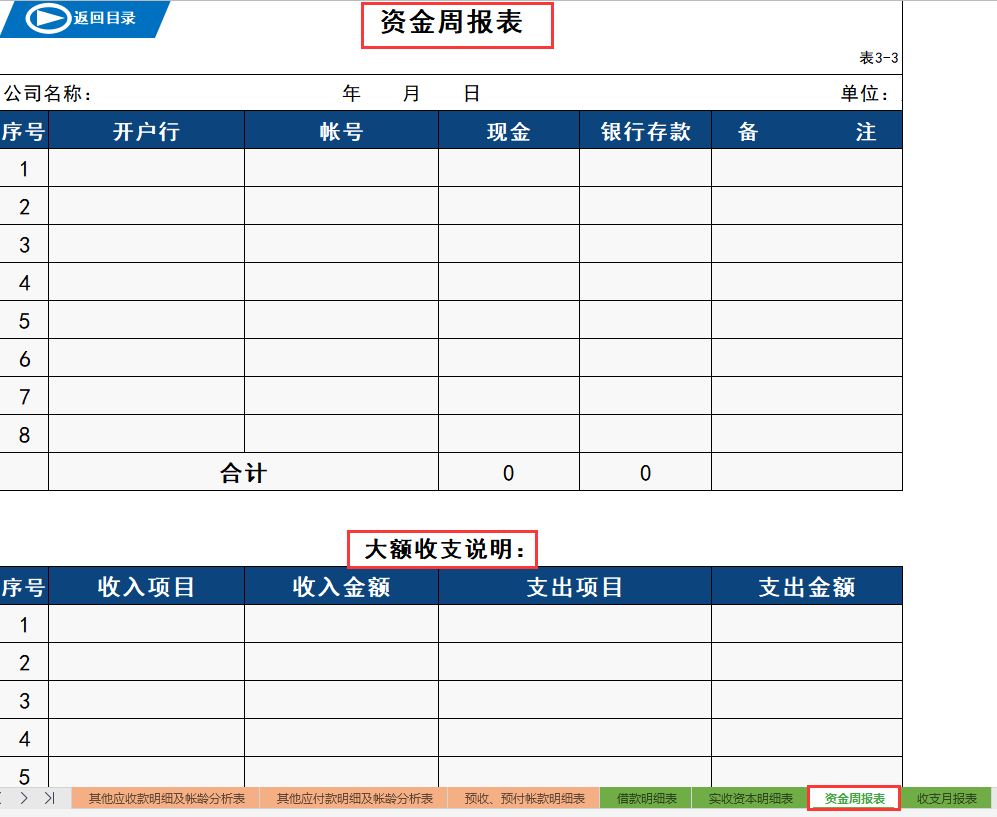Click the 银行存款 total cell showing 0

click(645, 472)
